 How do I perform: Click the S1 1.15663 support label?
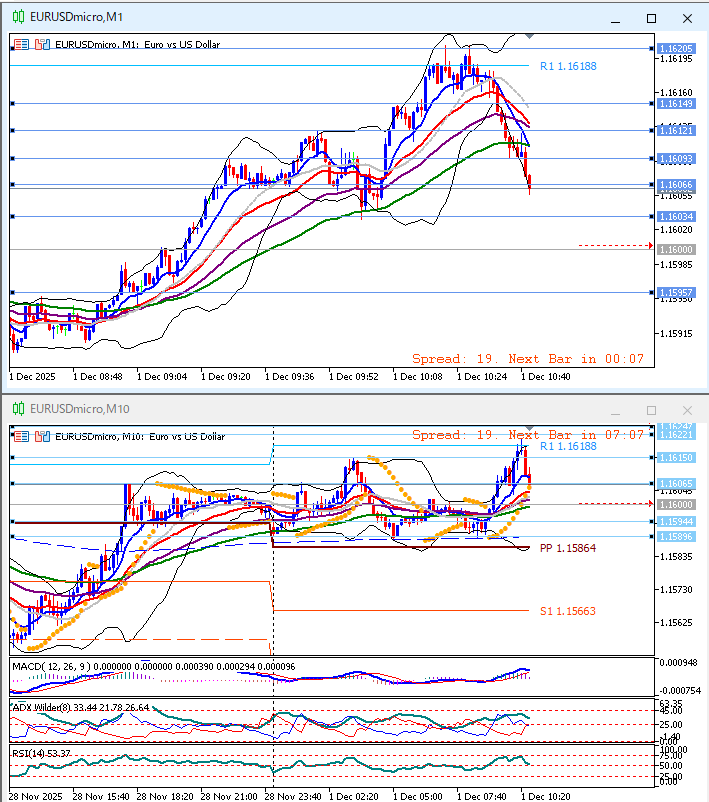(x=567, y=611)
